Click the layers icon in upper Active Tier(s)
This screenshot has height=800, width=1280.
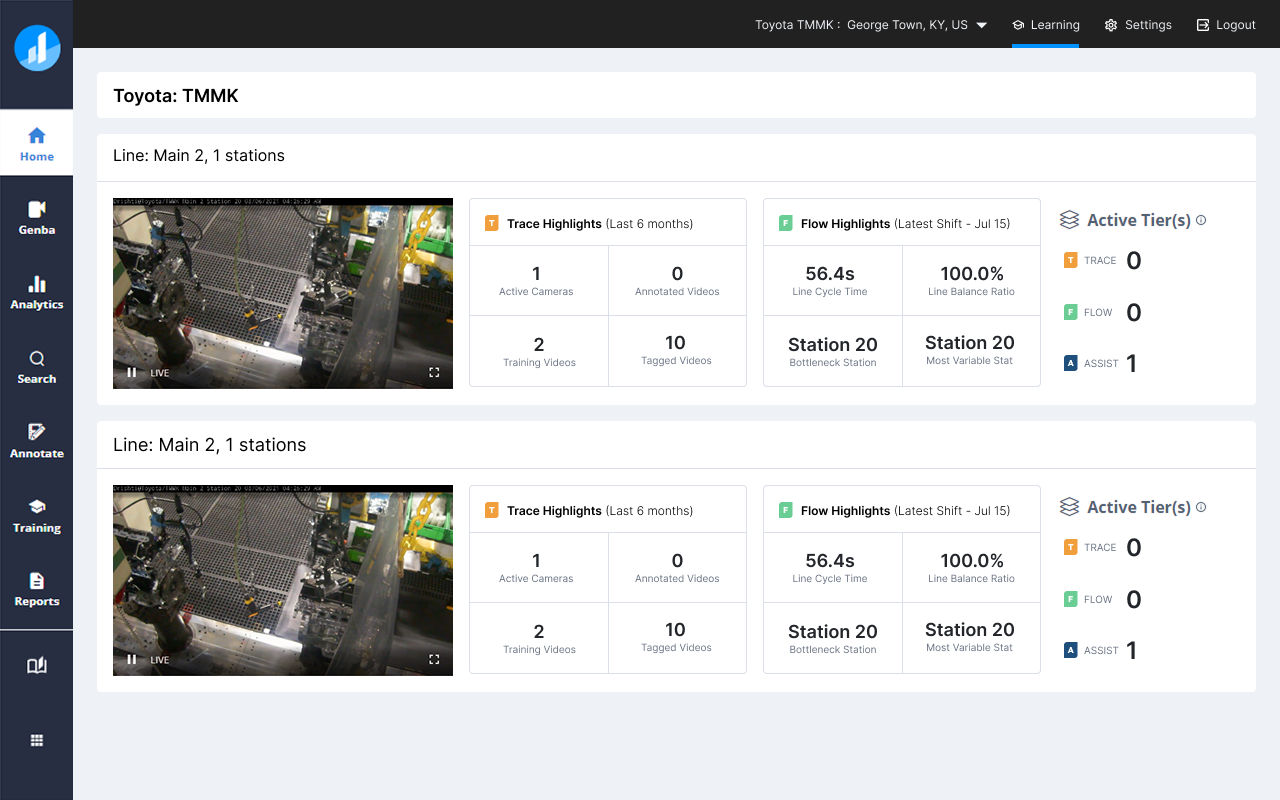pyautogui.click(x=1069, y=220)
